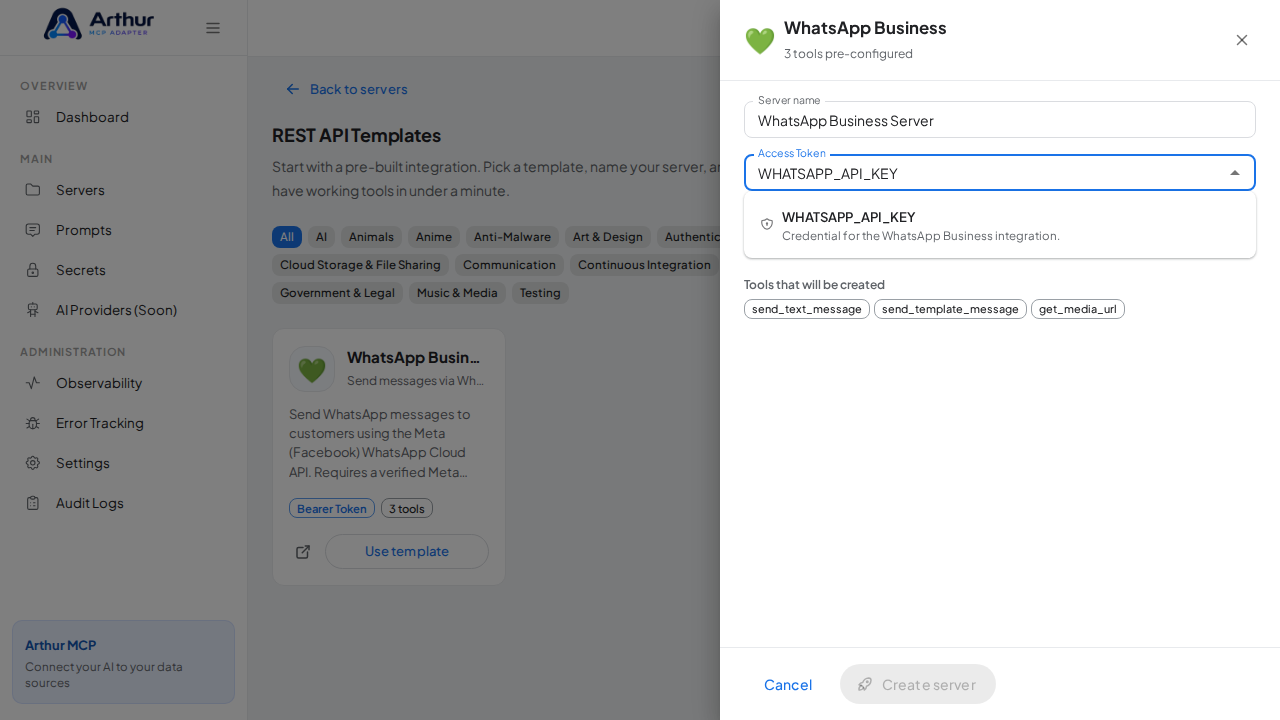
Task: Click the shield icon beside WHATSAPP_API_KEY option
Action: 767,224
